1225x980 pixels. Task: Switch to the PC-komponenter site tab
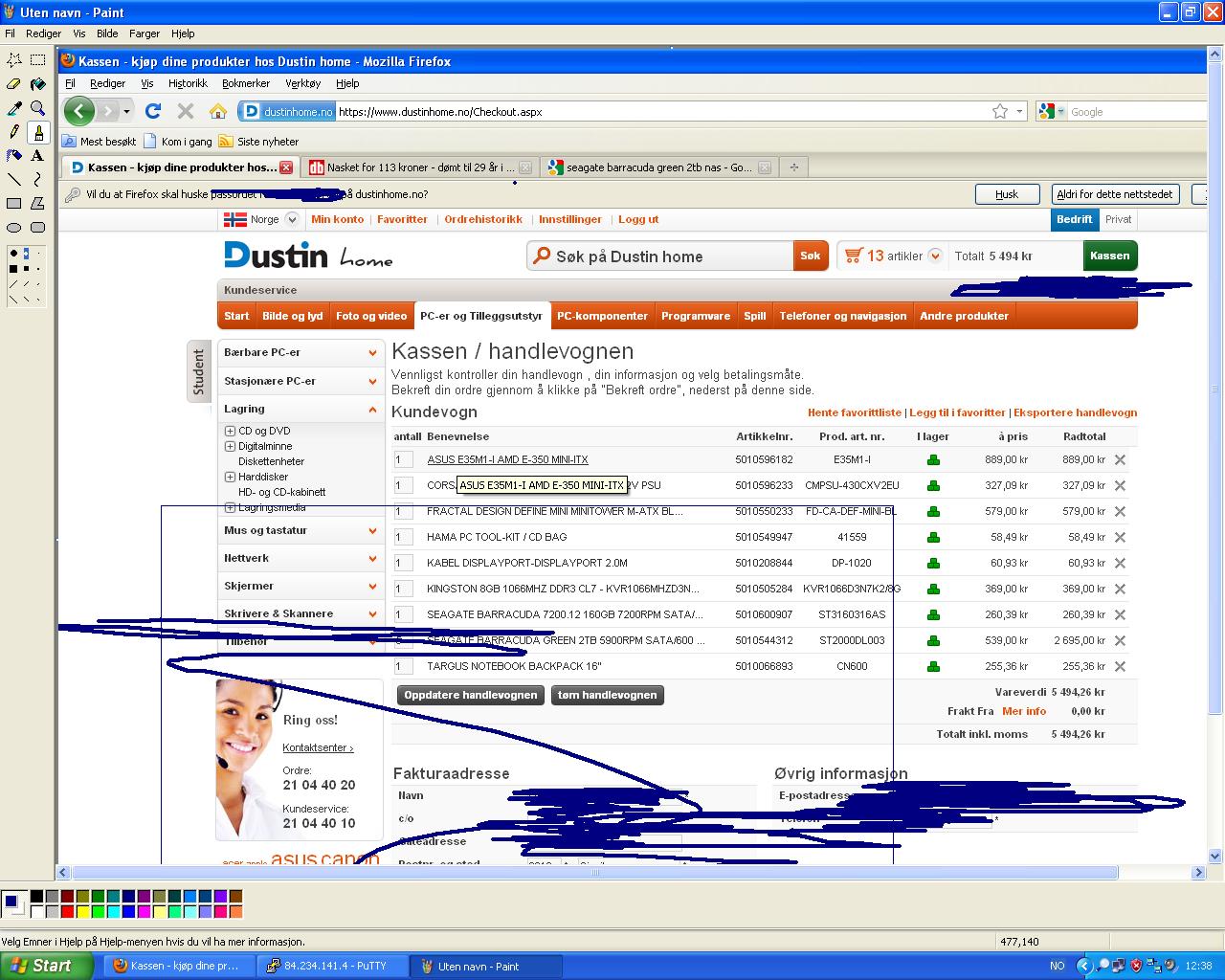coord(603,316)
